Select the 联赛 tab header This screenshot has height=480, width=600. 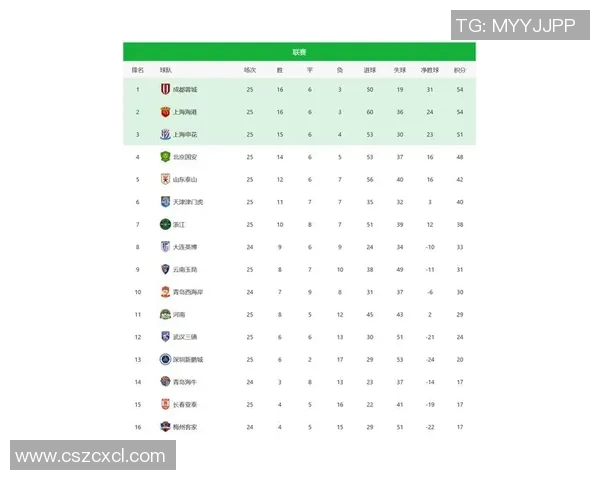coord(299,52)
